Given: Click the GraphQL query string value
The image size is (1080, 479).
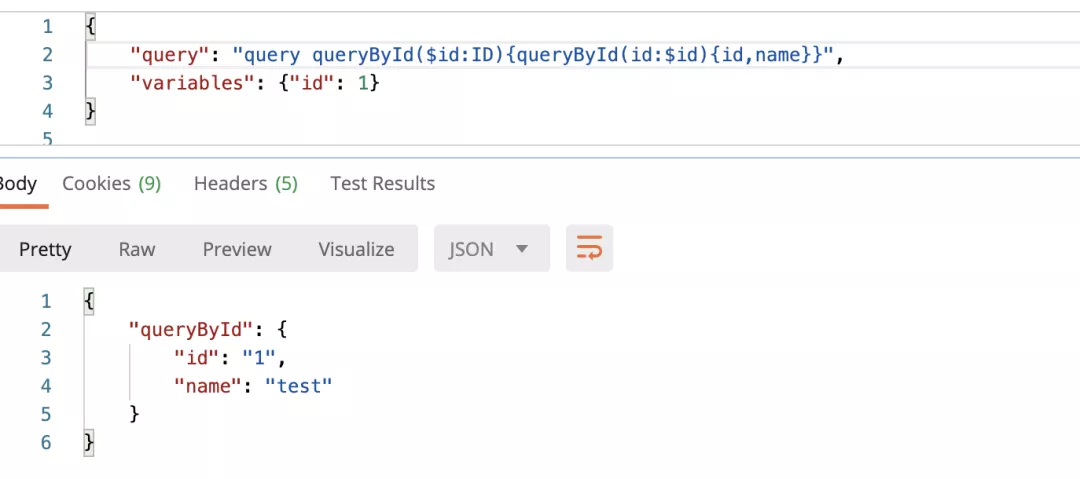Looking at the screenshot, I should coord(529,55).
